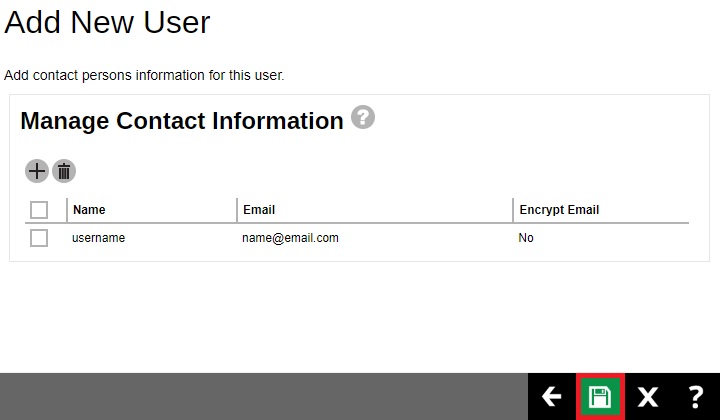
Task: Toggle the select-all checkbox in table header
Action: (39, 210)
